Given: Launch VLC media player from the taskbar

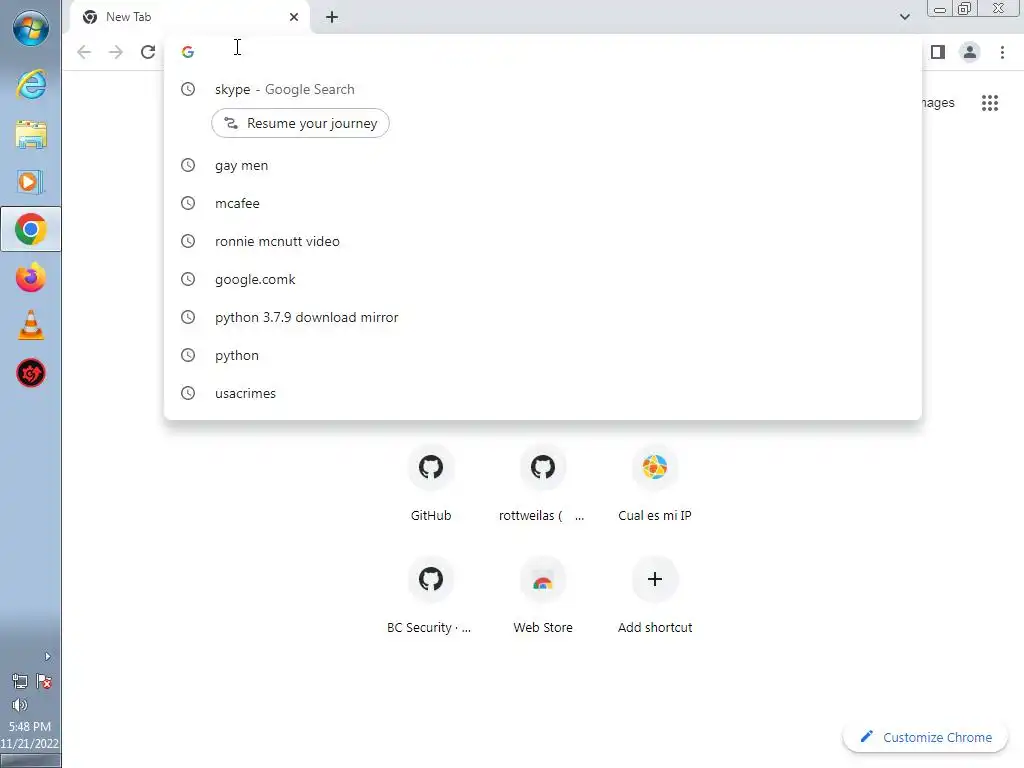Looking at the screenshot, I should point(31,325).
